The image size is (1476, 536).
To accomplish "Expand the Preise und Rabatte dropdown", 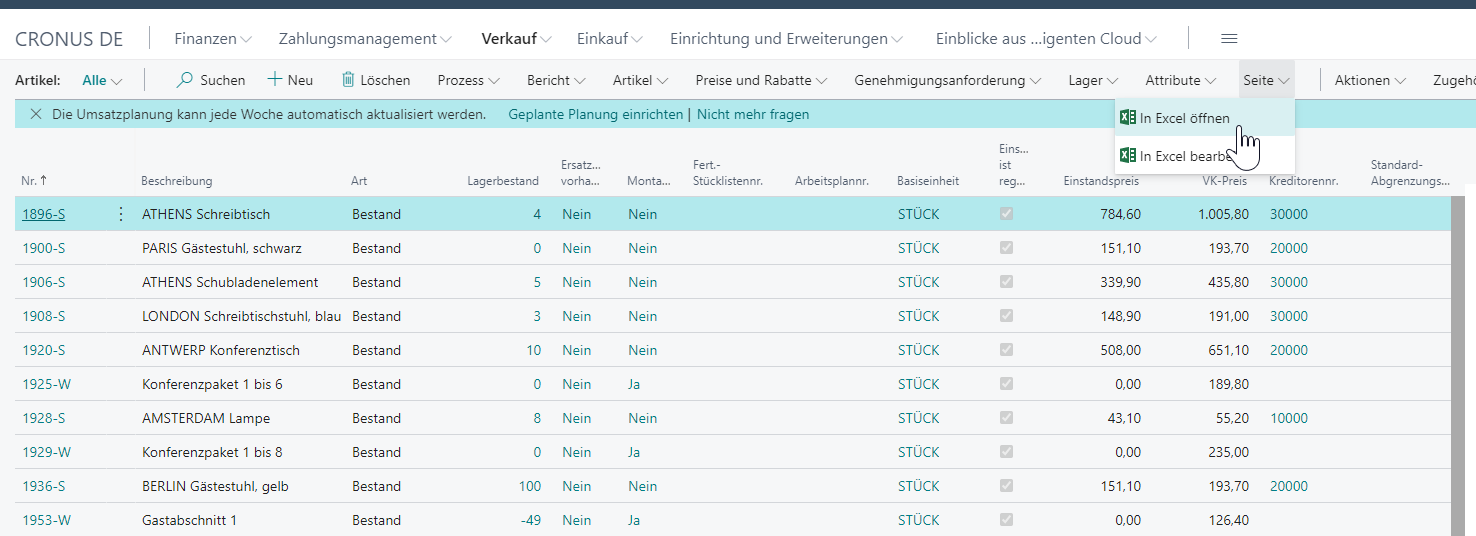I will tap(761, 80).
